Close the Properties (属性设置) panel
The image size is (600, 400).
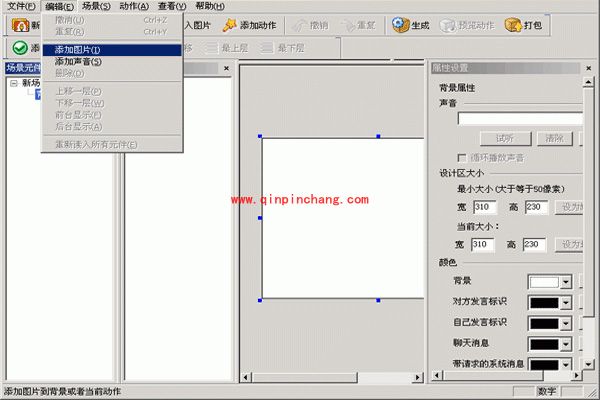tap(589, 68)
